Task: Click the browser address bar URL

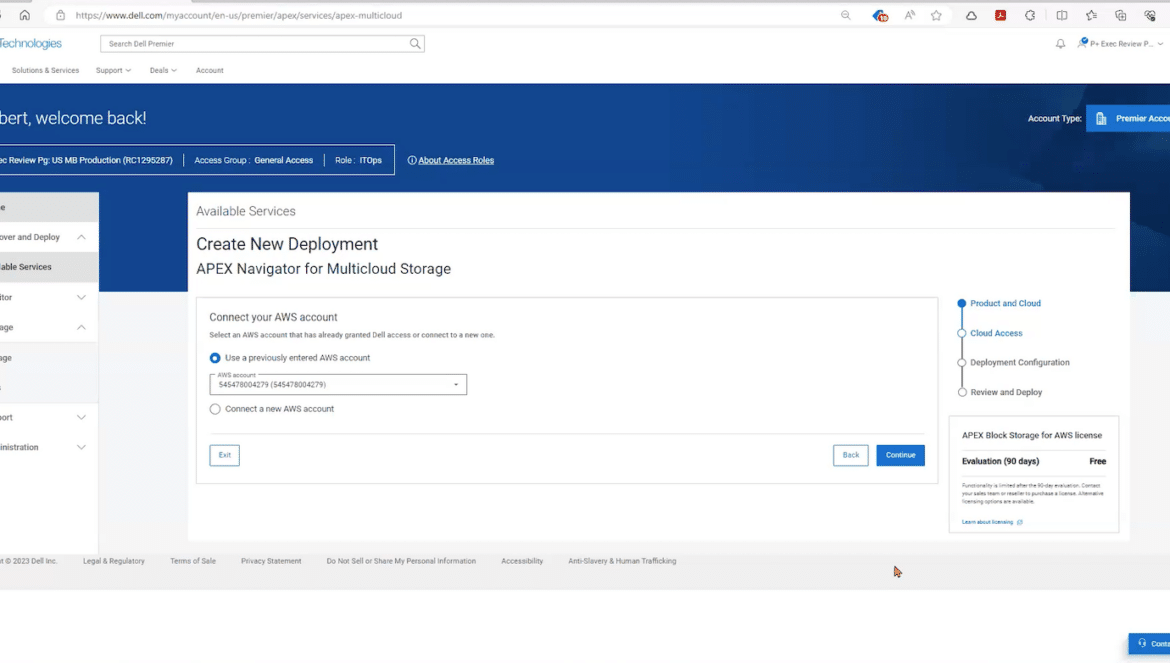Action: [239, 15]
